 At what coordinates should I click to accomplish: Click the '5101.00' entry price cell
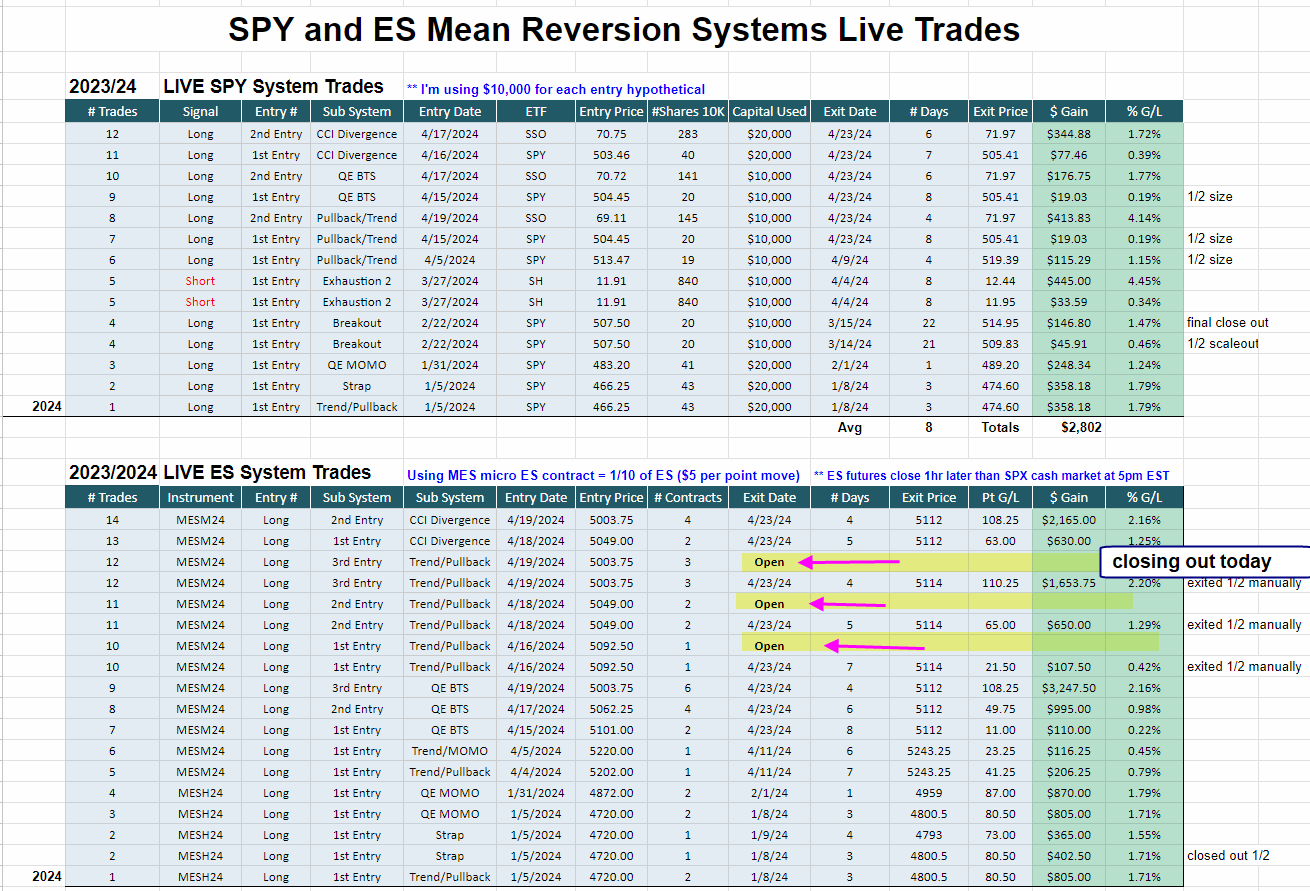[x=612, y=730]
